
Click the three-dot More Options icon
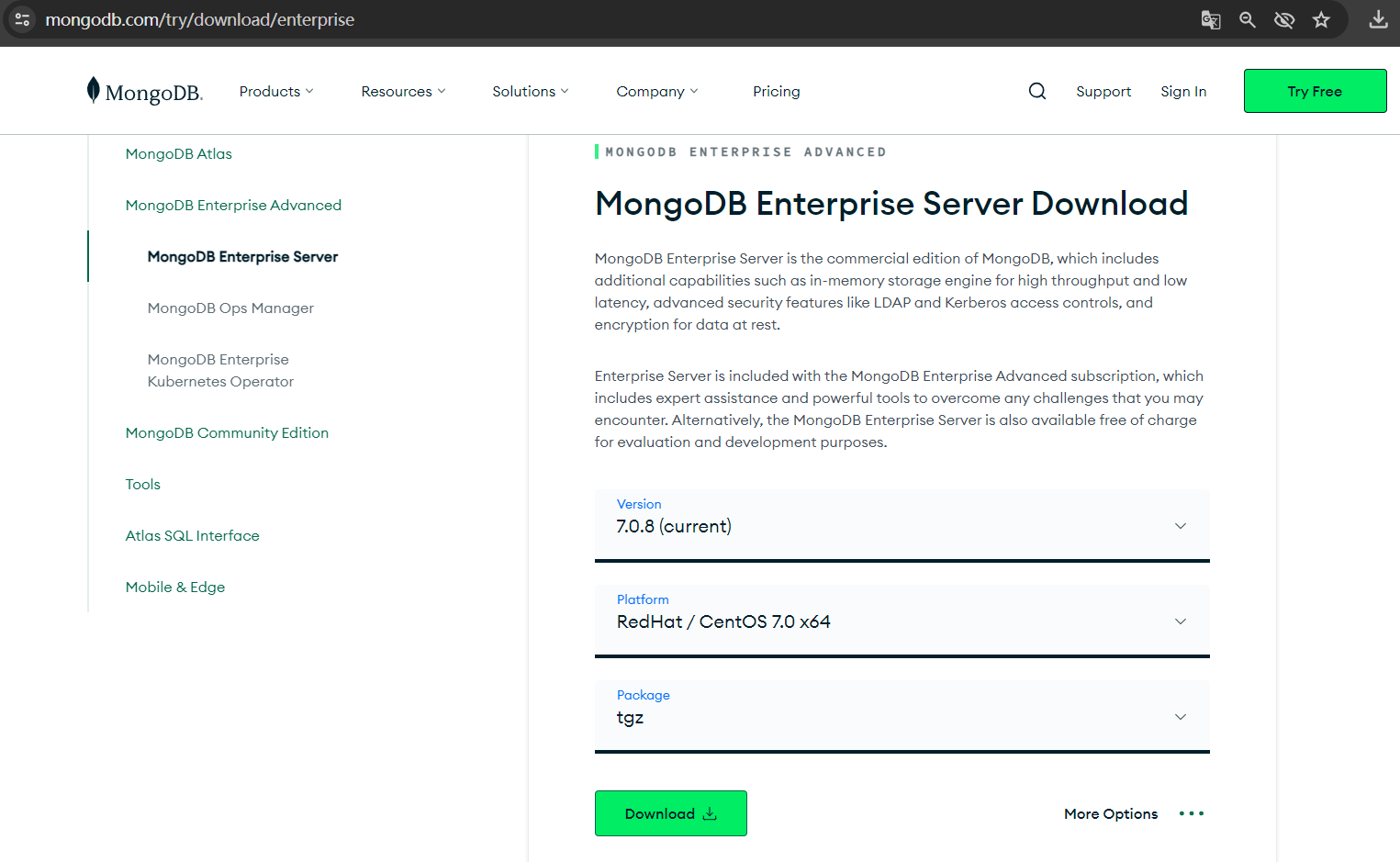tap(1192, 813)
